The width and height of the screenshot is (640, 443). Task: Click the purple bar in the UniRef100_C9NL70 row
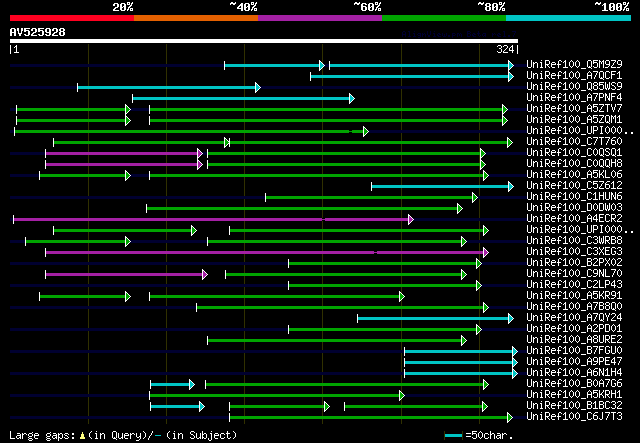(127, 275)
